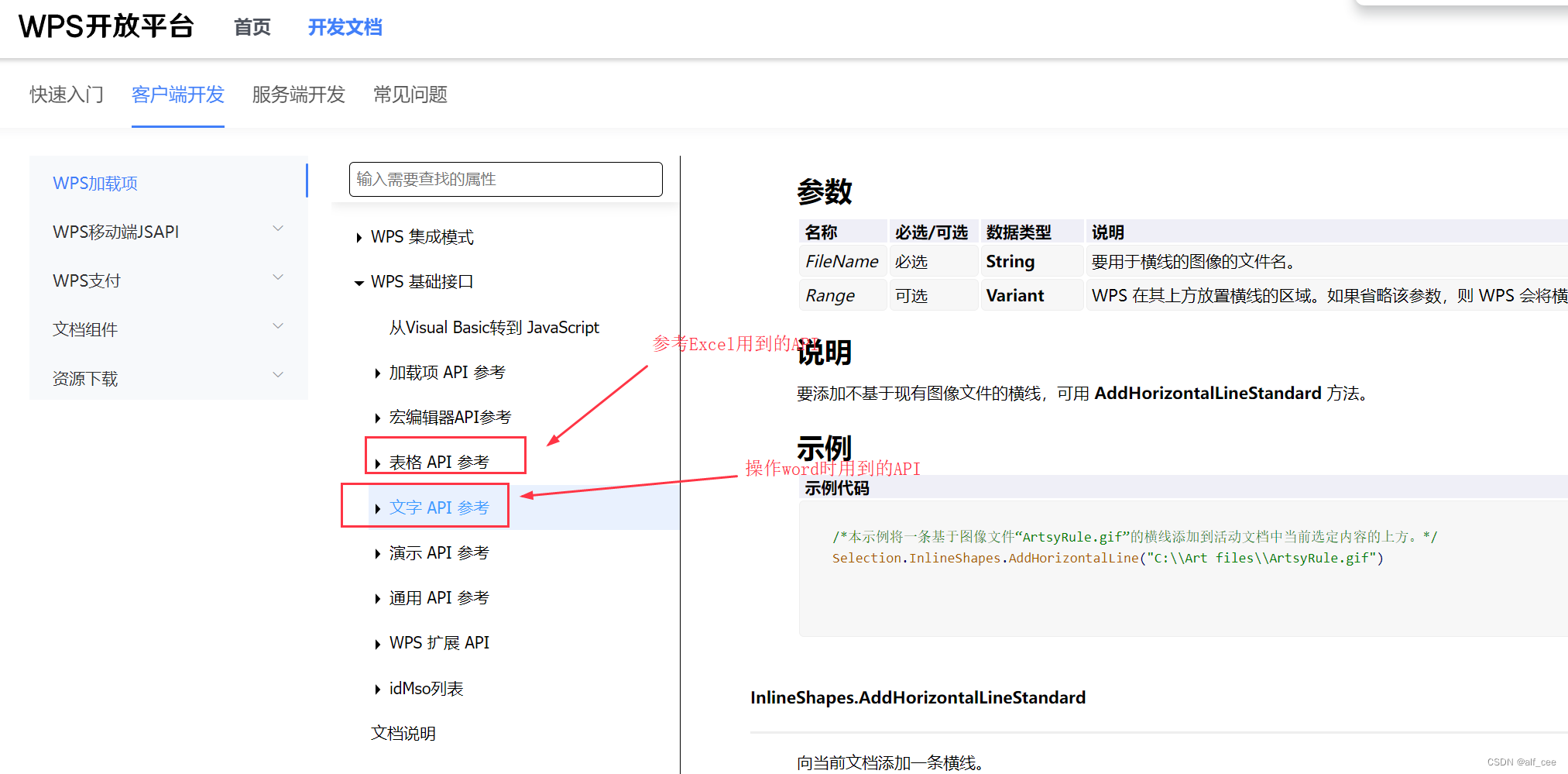Expand the 文档组件 chevron

(278, 326)
